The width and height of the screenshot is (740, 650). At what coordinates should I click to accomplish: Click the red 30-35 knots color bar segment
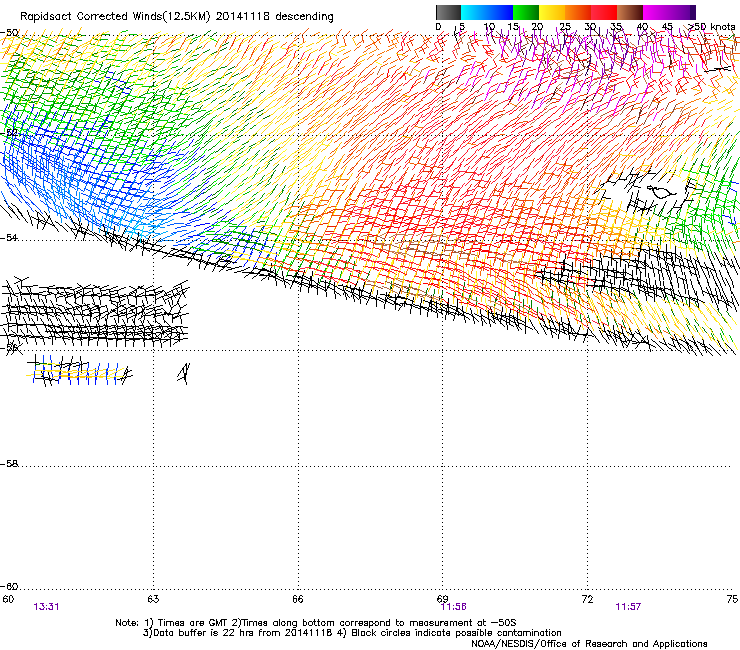604,12
